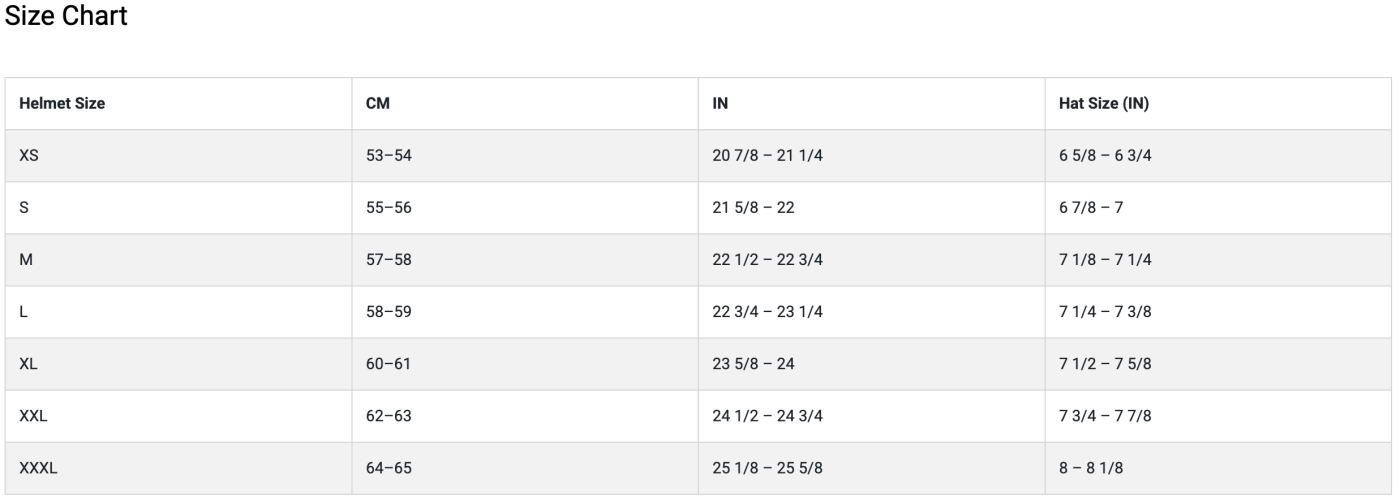Click the M helmet size cell
Screen dimensions: 1400x500
tap(25, 260)
